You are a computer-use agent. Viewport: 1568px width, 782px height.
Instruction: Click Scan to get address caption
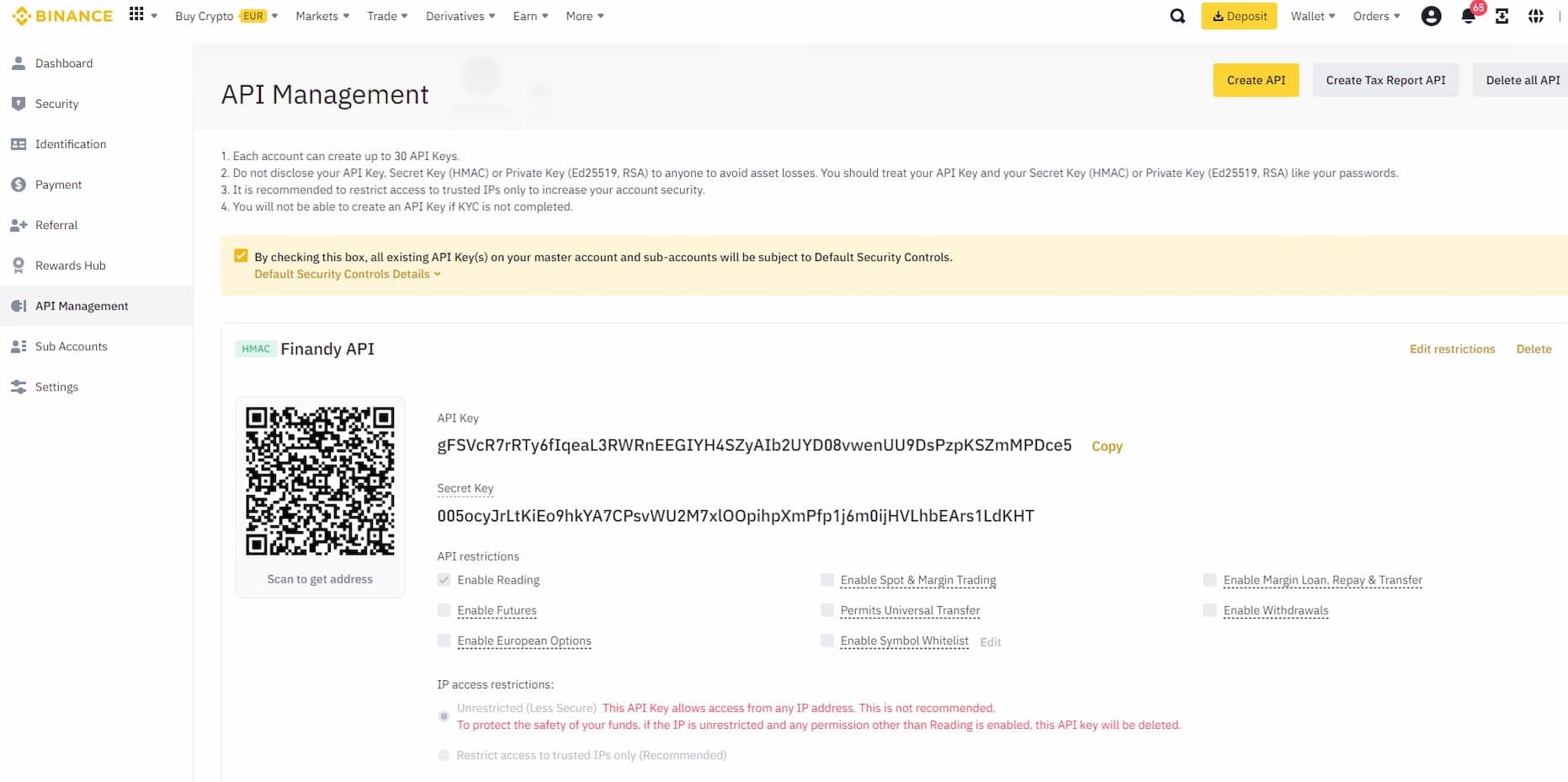[x=320, y=579]
